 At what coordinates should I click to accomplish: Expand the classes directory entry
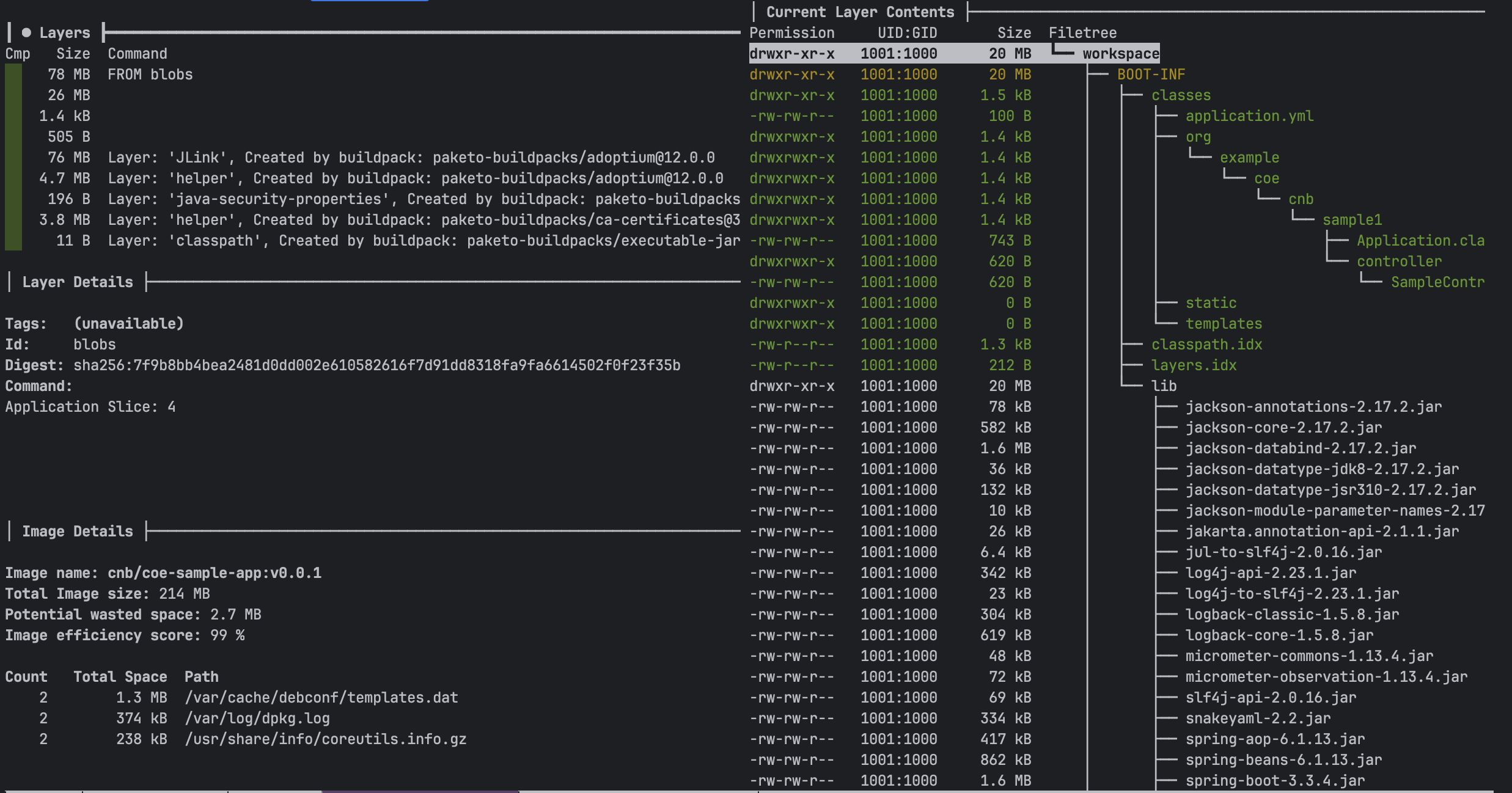coord(1180,95)
